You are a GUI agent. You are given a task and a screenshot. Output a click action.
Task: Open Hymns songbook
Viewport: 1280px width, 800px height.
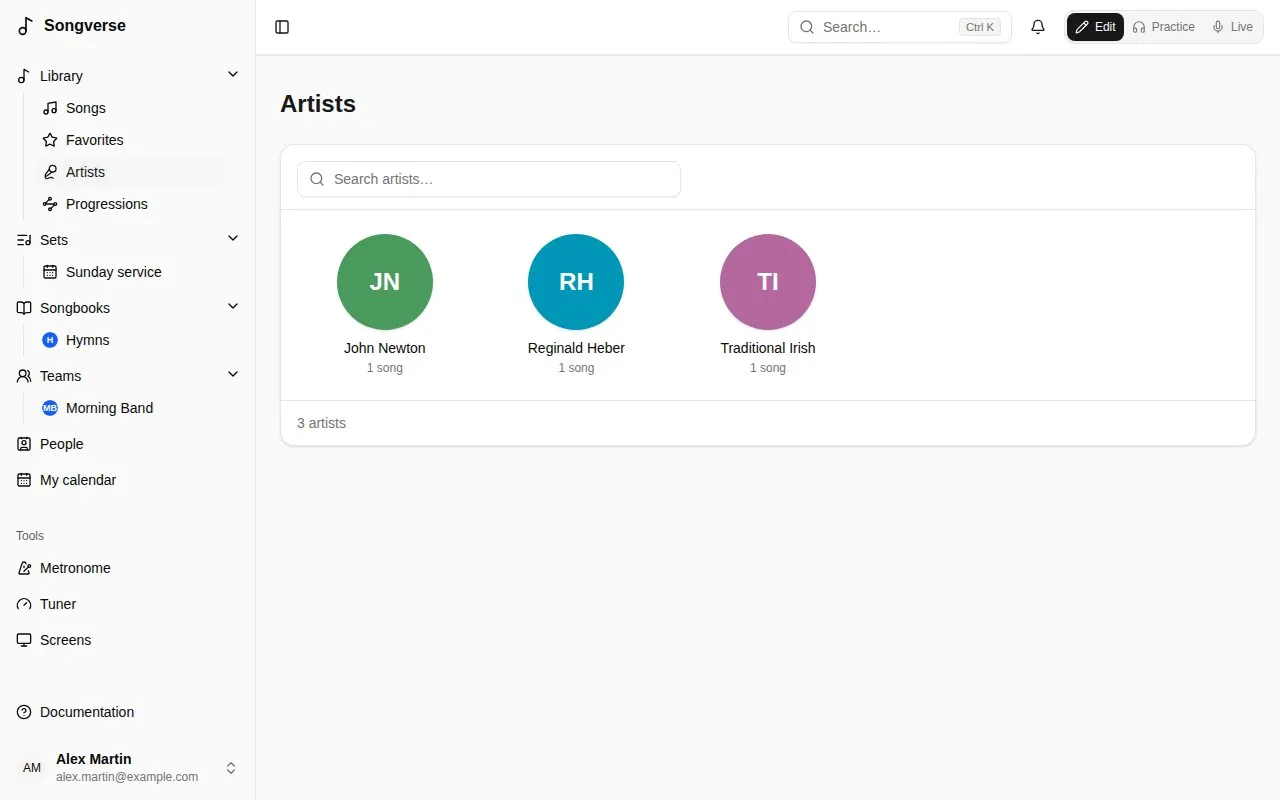coord(128,340)
